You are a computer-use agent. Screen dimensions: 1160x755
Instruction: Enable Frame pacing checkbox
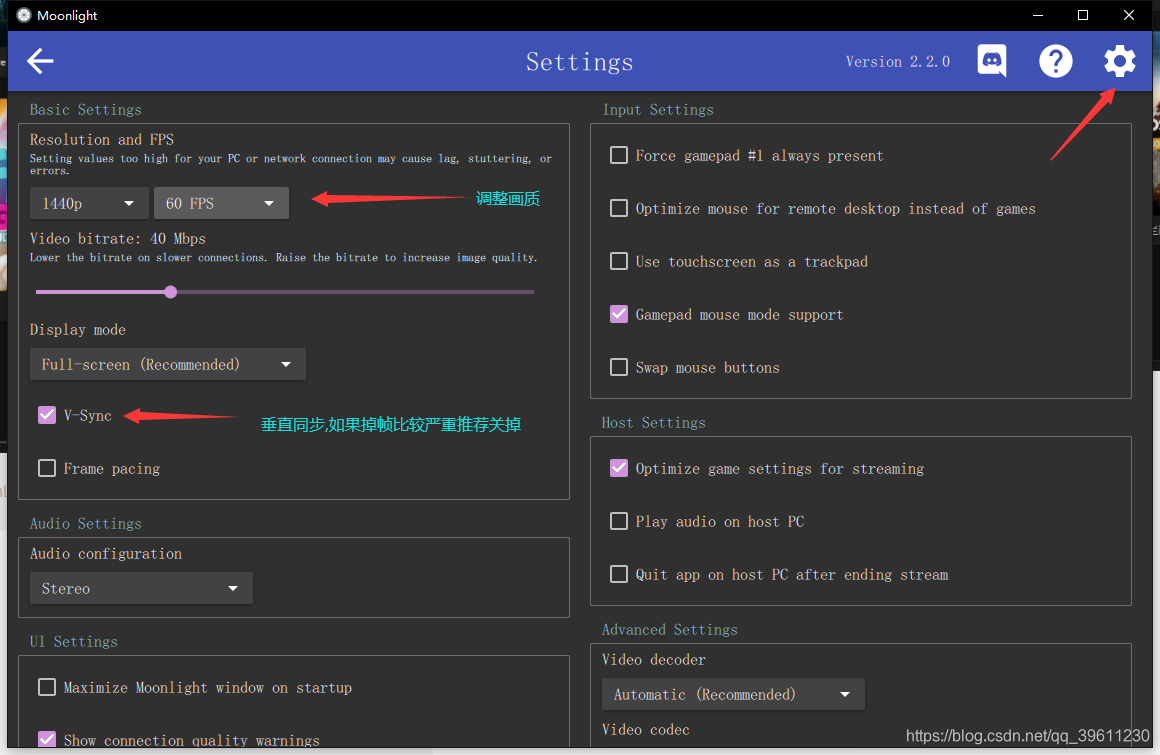pyautogui.click(x=47, y=468)
